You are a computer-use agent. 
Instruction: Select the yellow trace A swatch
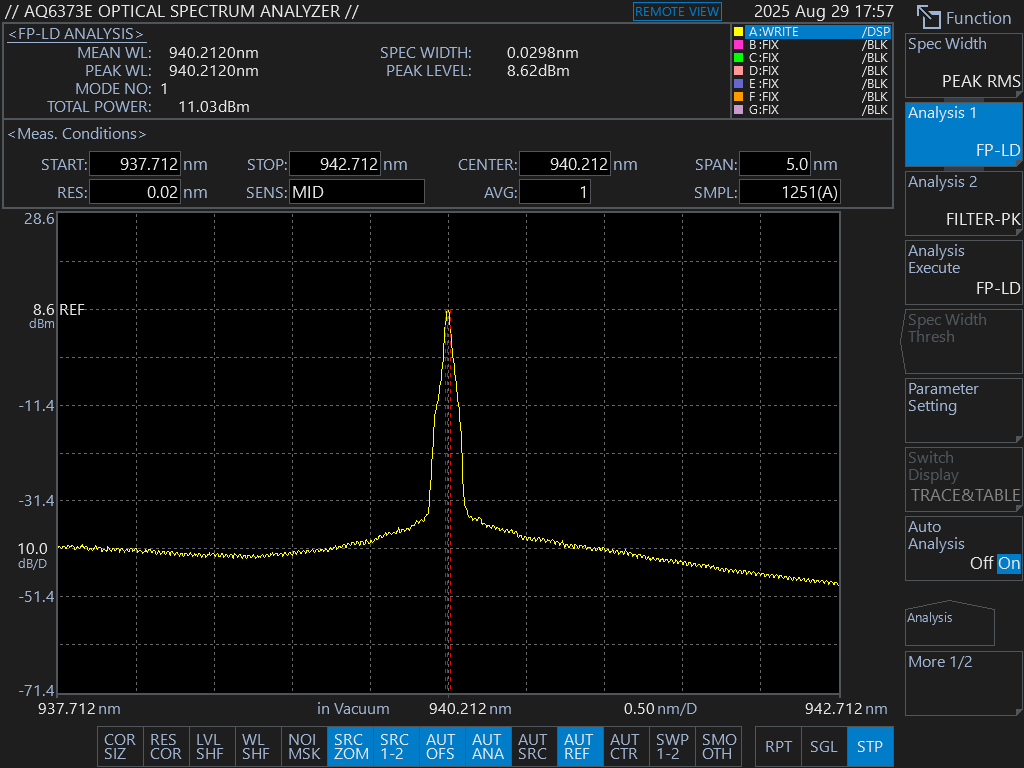click(x=739, y=32)
